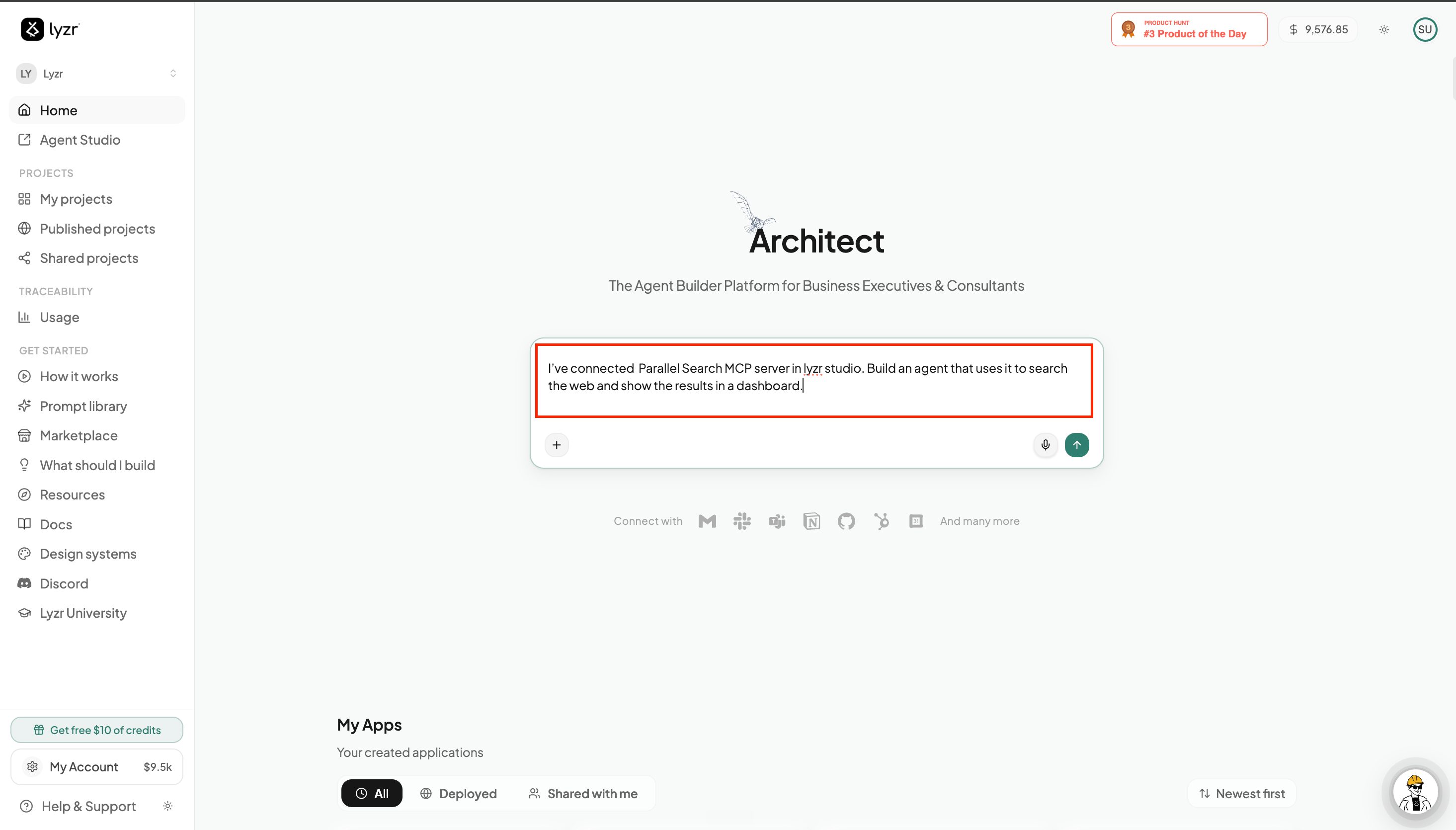Click the Home house icon
Image resolution: width=1456 pixels, height=830 pixels.
(24, 110)
